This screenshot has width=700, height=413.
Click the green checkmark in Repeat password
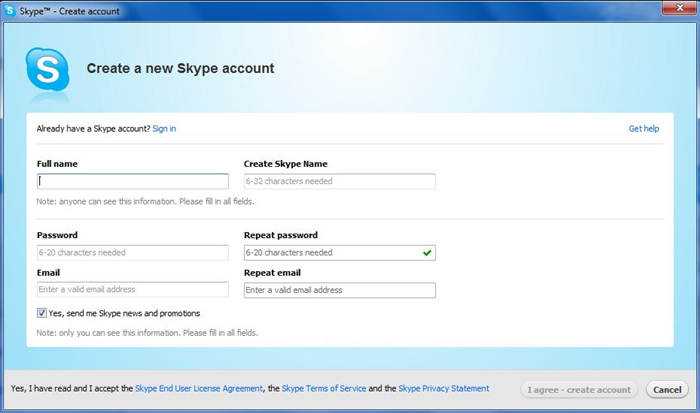point(427,253)
